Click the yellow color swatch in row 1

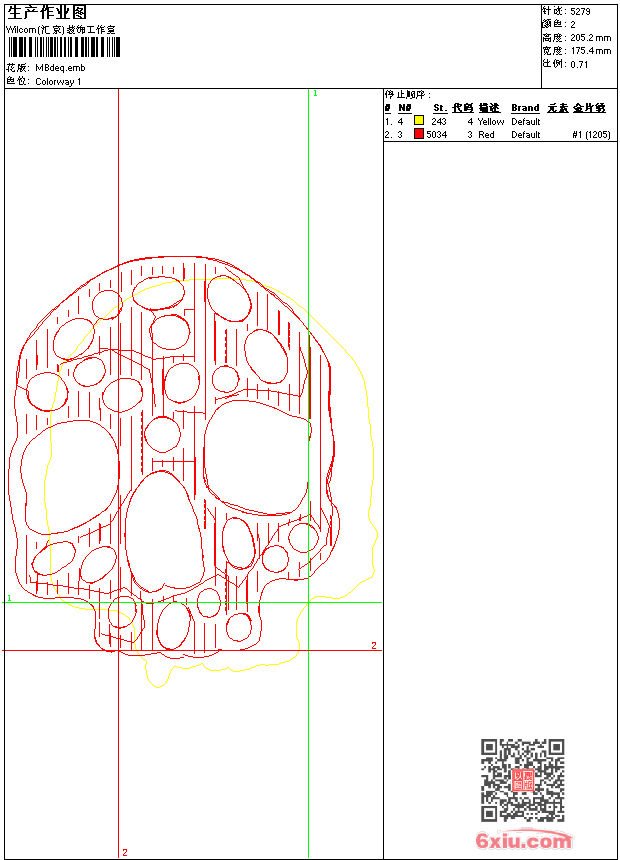(419, 121)
